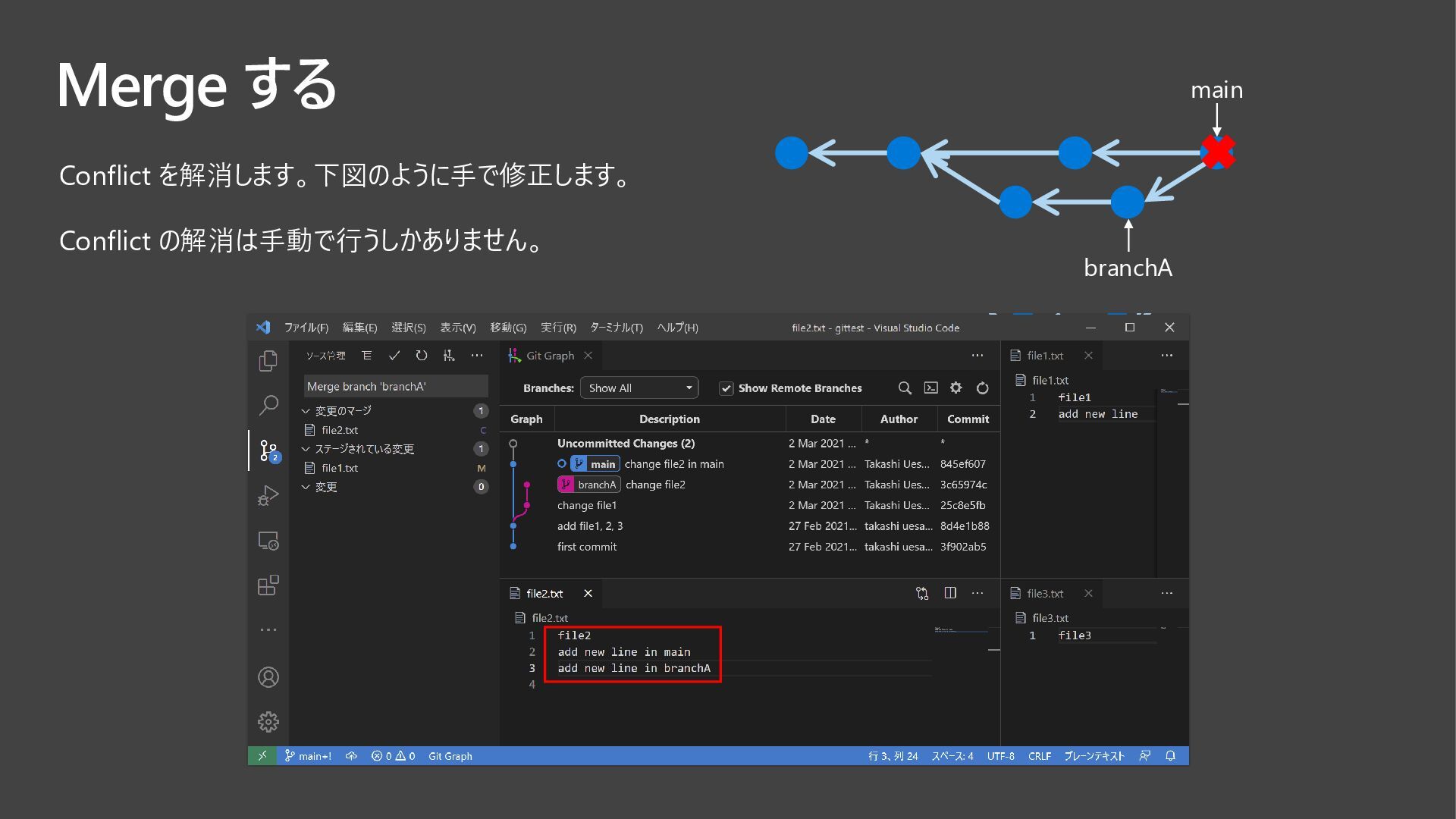The width and height of the screenshot is (1456, 819).
Task: Click the commit checkmark in Source Control
Action: pos(394,356)
